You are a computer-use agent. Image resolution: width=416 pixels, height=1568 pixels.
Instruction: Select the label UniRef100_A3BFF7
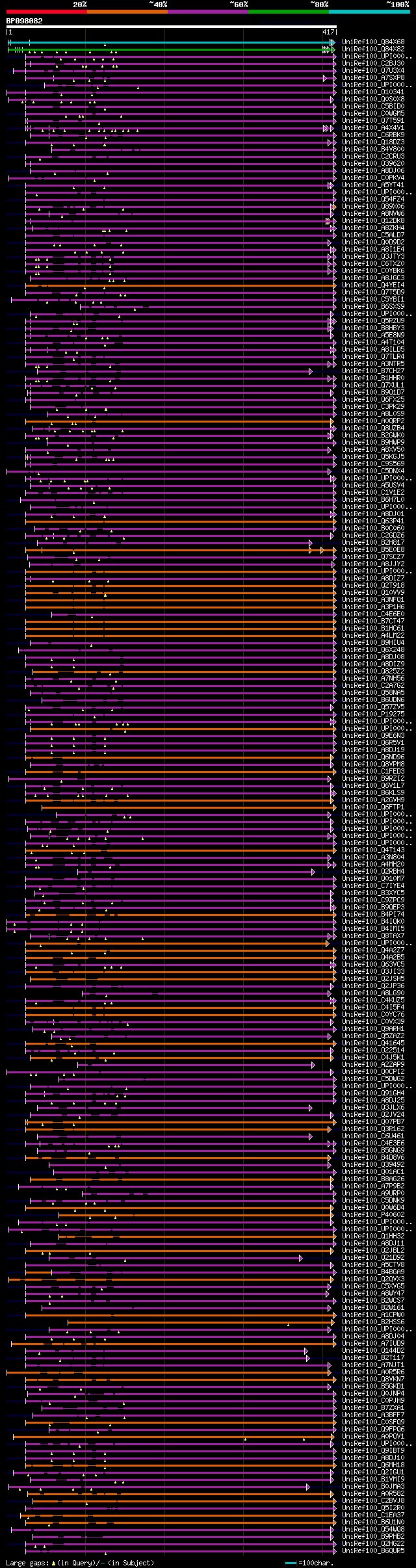(373, 1415)
